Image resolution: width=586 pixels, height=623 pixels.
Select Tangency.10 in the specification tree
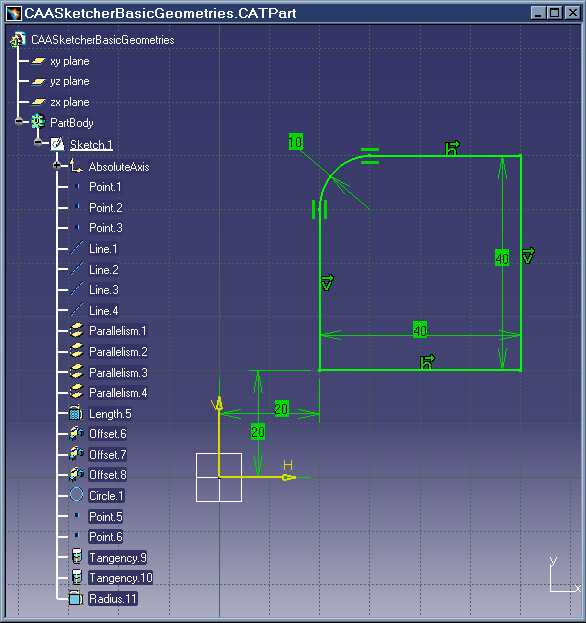(x=120, y=578)
